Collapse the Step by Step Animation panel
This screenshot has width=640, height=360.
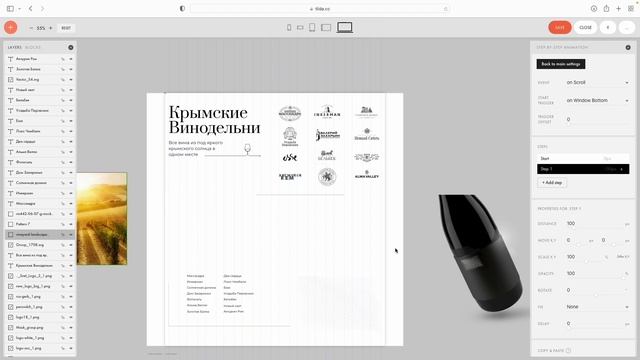(x=628, y=47)
